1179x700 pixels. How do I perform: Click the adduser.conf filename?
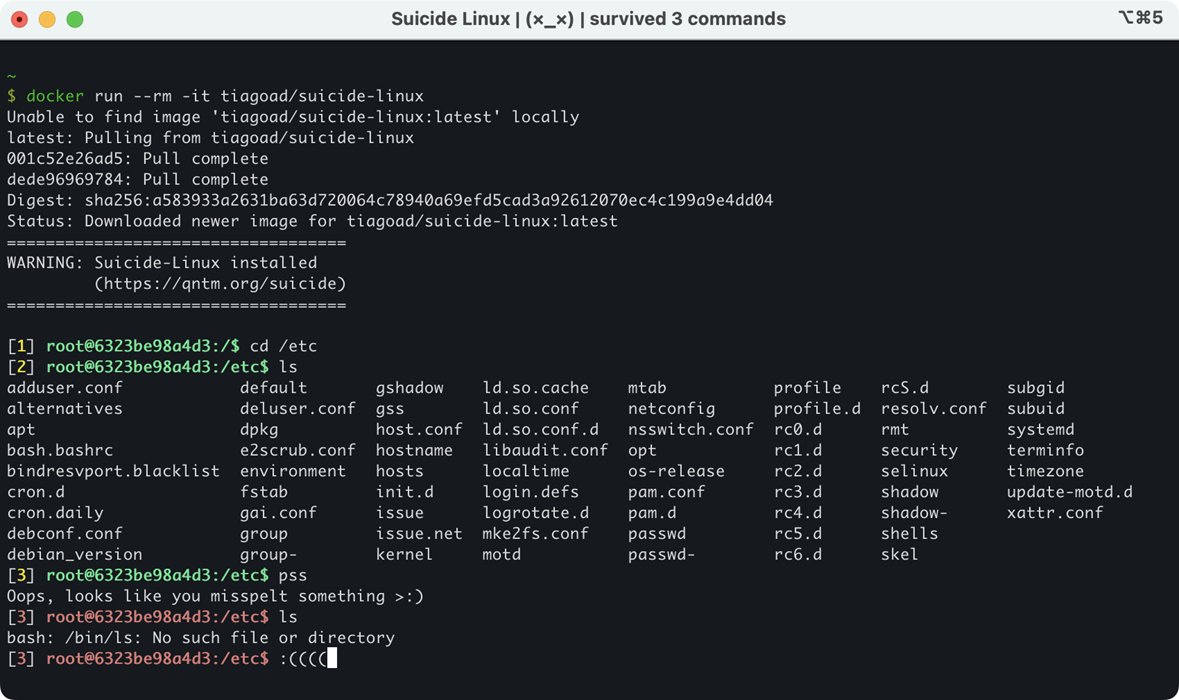pos(65,387)
